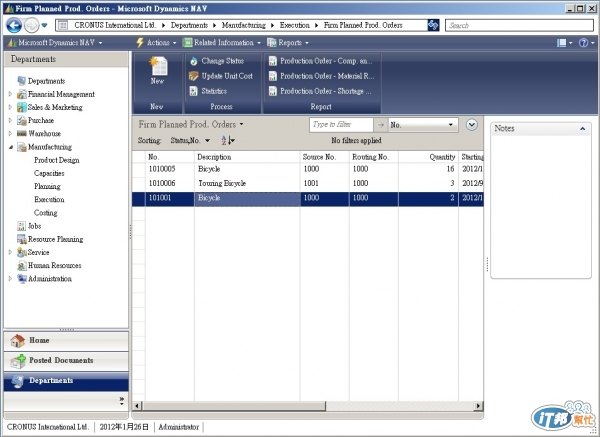Expand the Purchase node
Image resolution: width=600 pixels, height=437 pixels.
[x=10, y=121]
